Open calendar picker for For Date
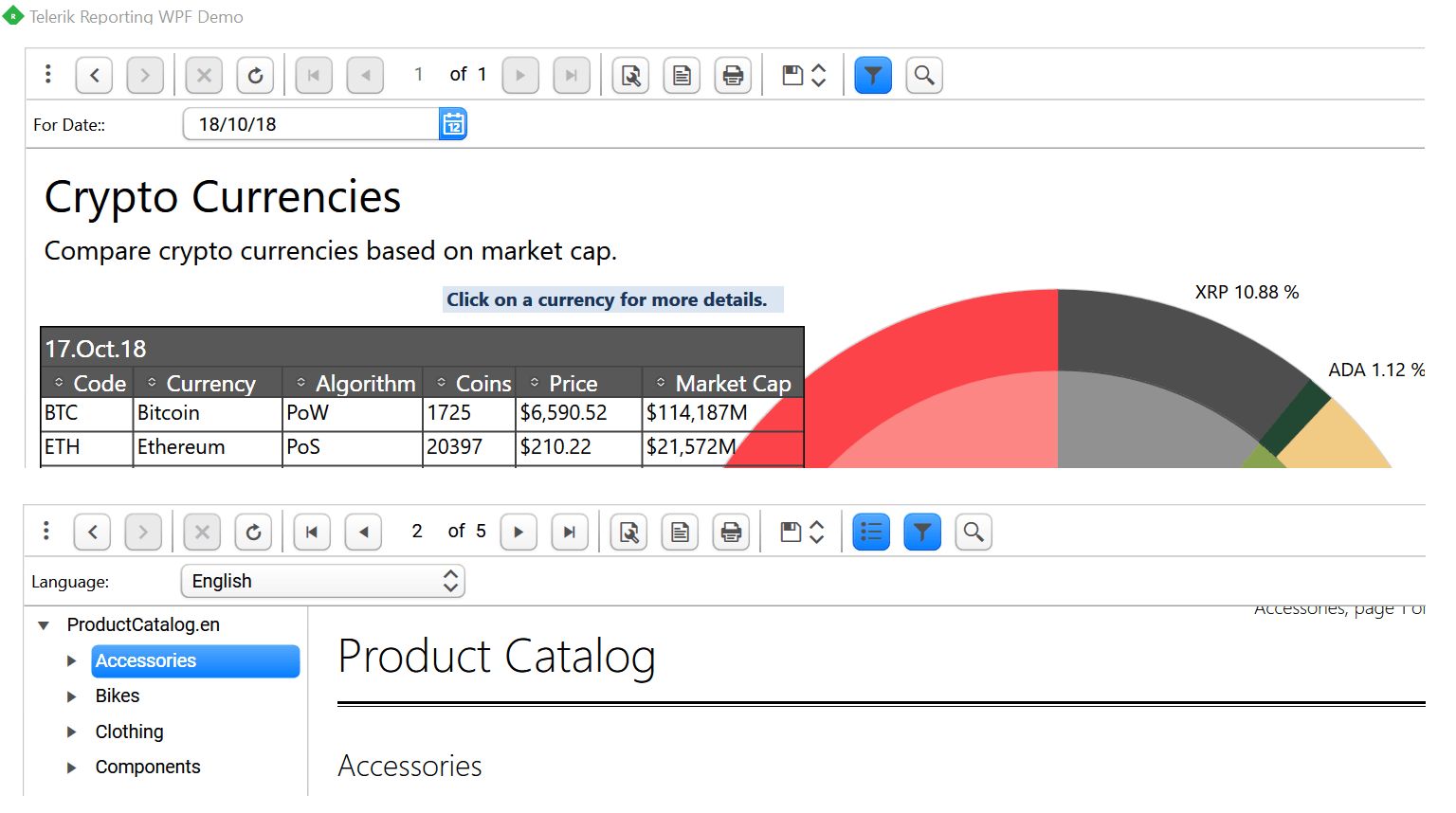 click(453, 124)
